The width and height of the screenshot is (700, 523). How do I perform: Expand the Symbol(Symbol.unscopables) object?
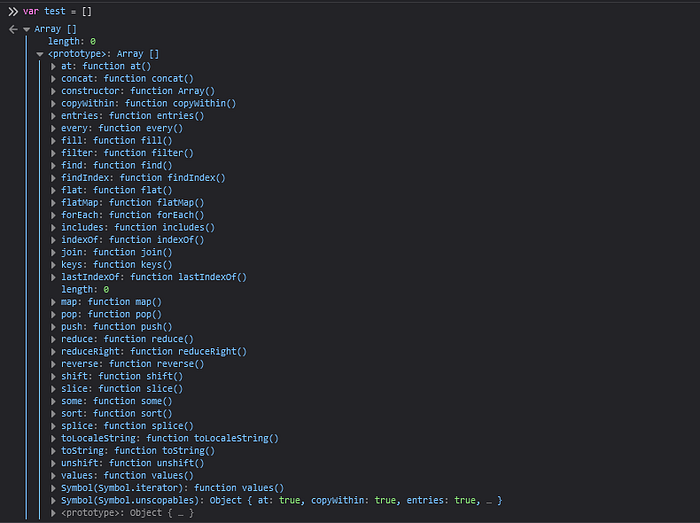tap(53, 500)
